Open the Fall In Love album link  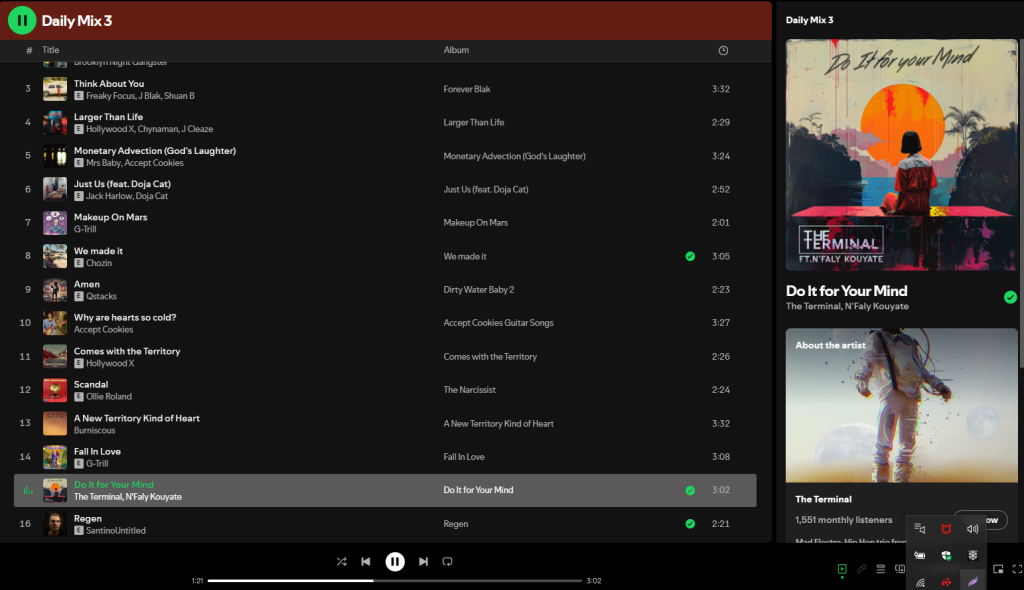tap(464, 457)
